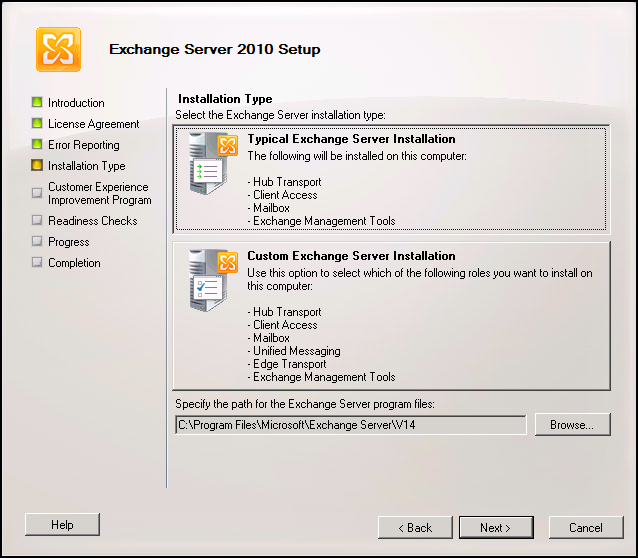
Task: Open Help for setup
Action: (x=62, y=524)
